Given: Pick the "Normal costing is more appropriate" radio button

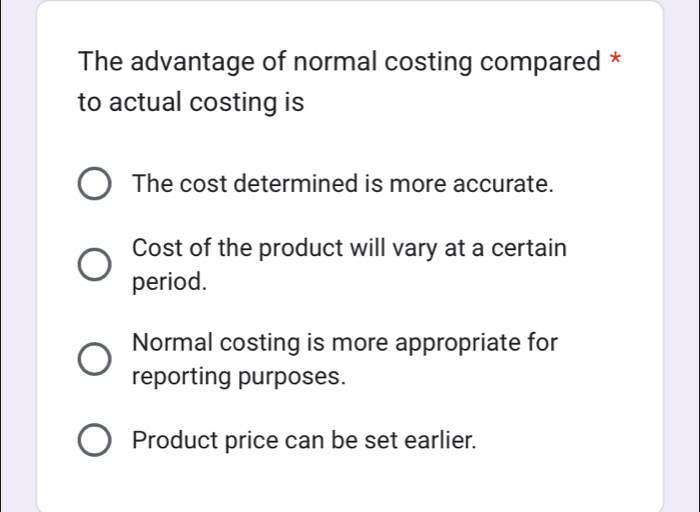Looking at the screenshot, I should (95, 360).
